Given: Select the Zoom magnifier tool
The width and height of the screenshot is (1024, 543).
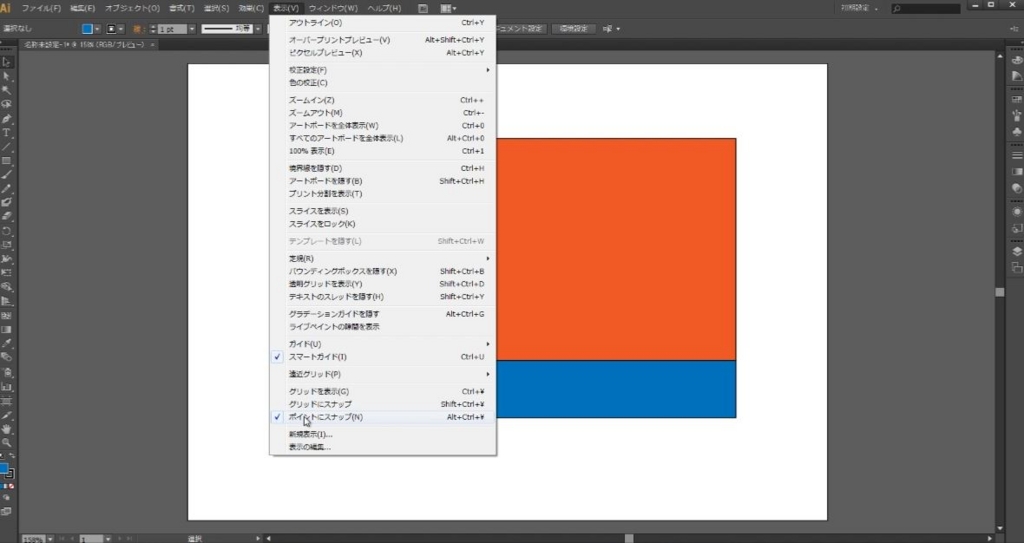Looking at the screenshot, I should (x=7, y=442).
